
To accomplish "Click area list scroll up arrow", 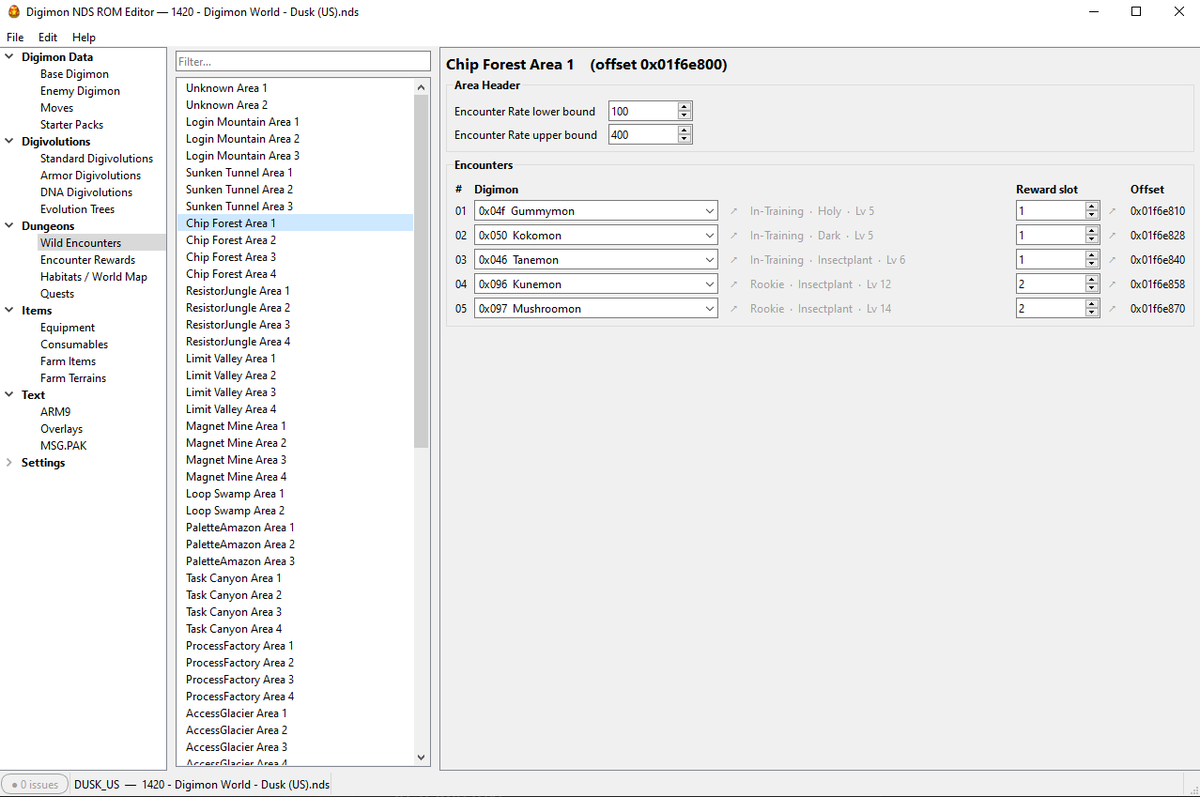I will pyautogui.click(x=421, y=88).
